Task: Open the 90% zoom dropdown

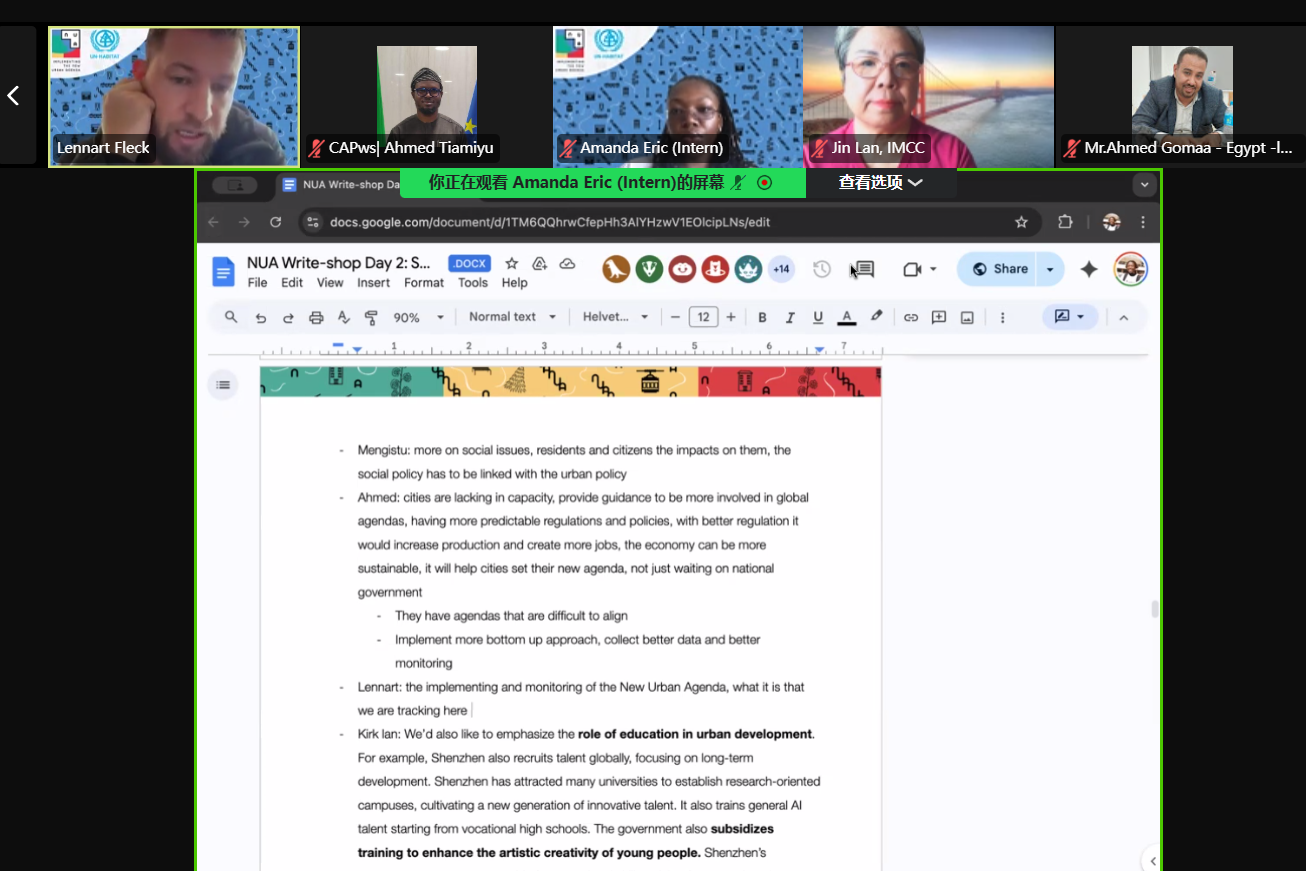Action: pyautogui.click(x=418, y=318)
